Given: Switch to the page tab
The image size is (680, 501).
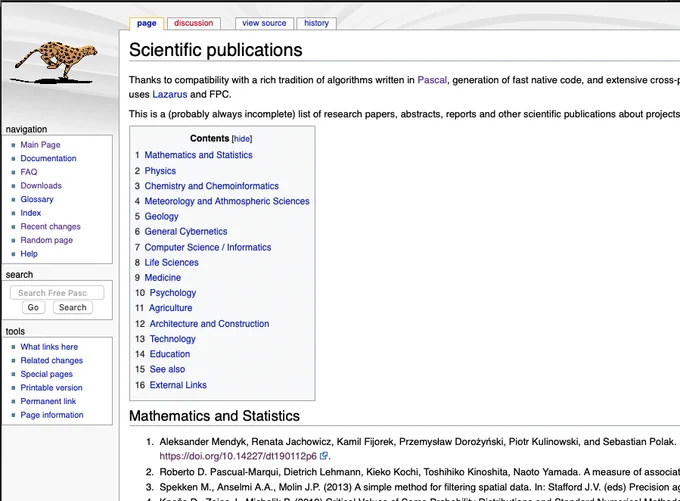Looking at the screenshot, I should [x=147, y=23].
